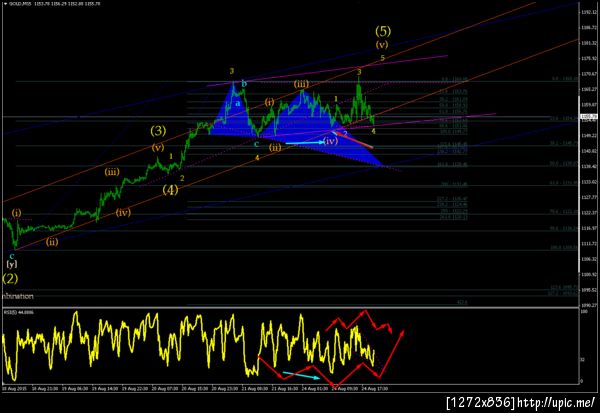Click the 18 Aug 2015 date on time axis
This screenshot has height=413, width=600.
click(14, 388)
